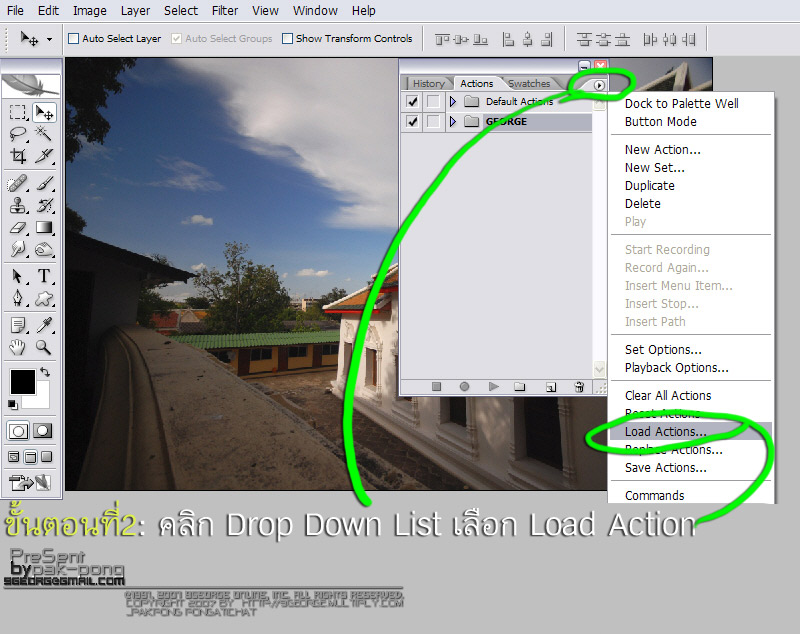Choose Playback Options... menu entry

[691, 368]
